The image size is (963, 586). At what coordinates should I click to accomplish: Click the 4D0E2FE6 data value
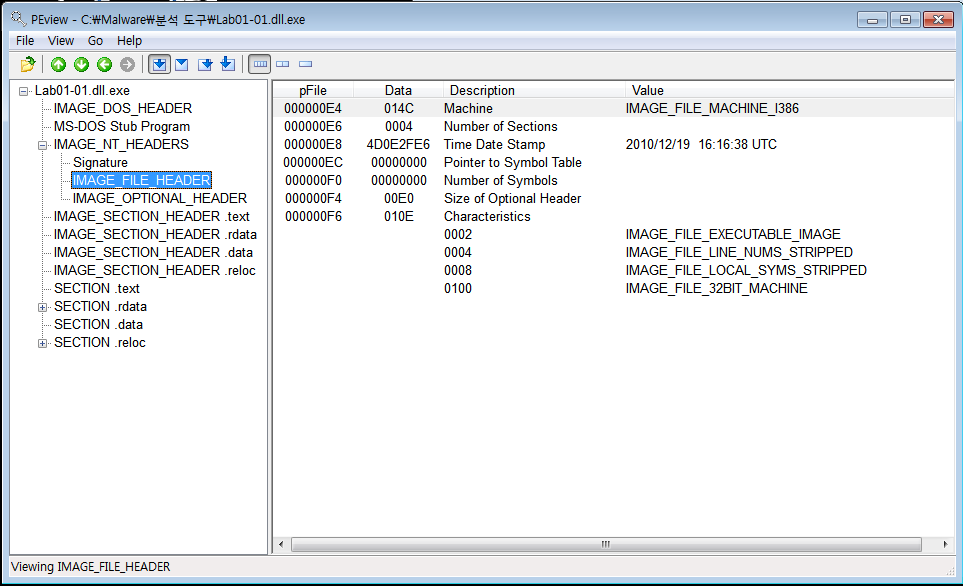[399, 144]
